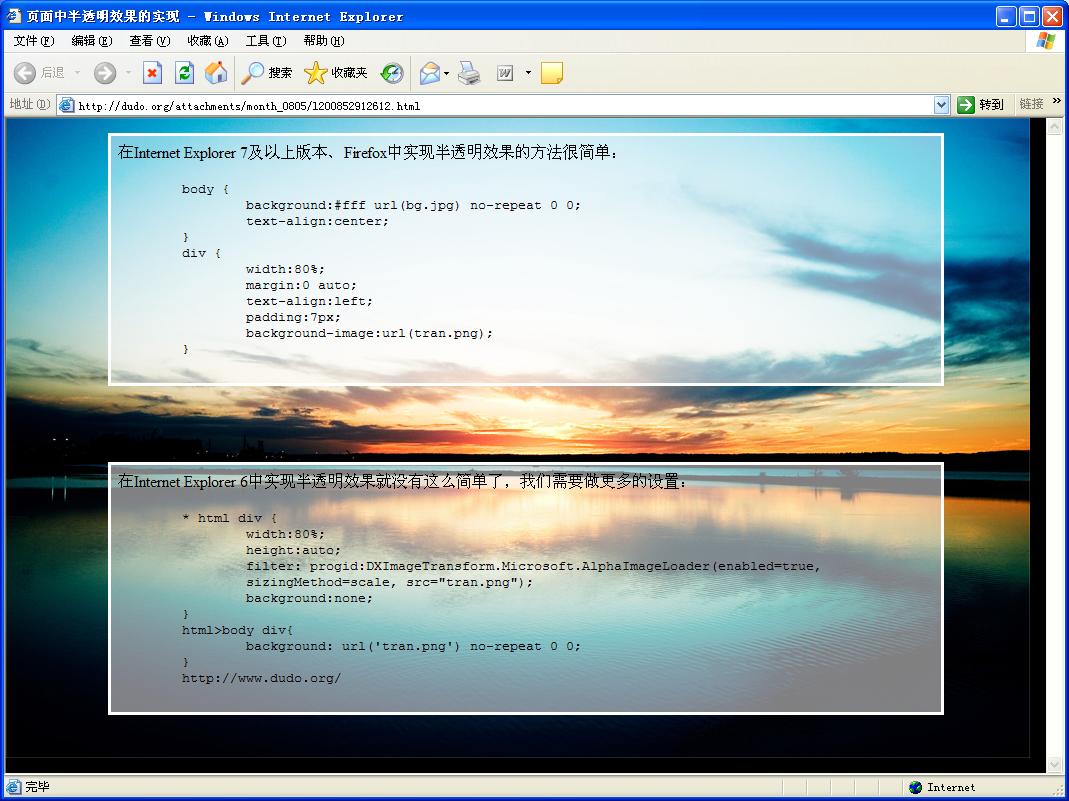
Task: Open address bar URL dropdown
Action: coord(942,105)
